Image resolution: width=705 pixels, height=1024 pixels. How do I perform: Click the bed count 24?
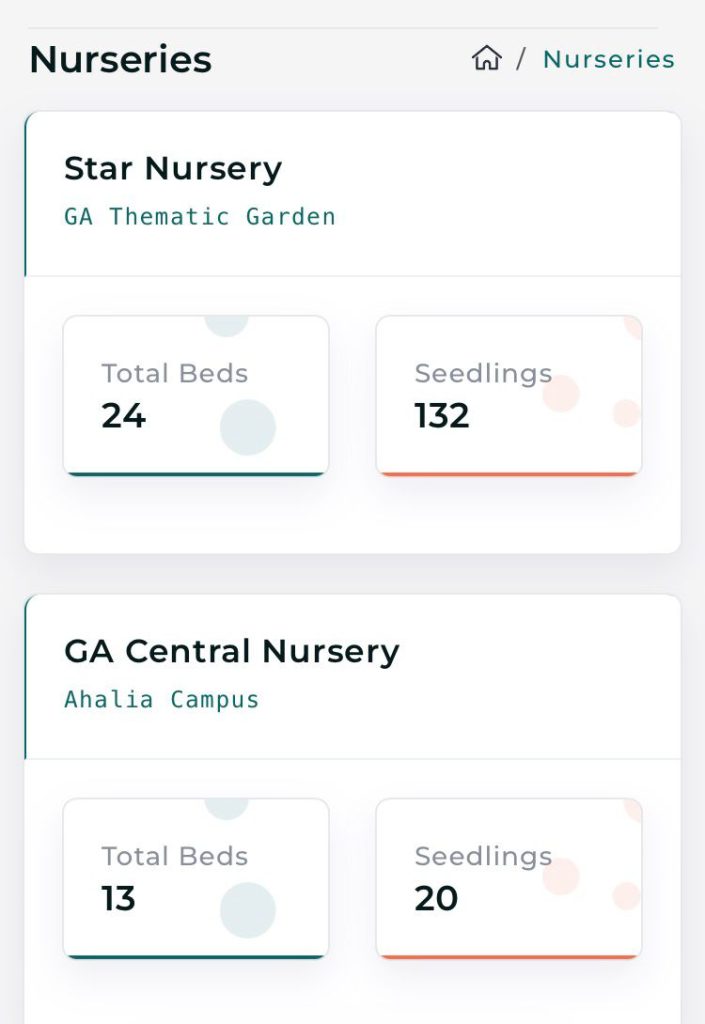click(x=124, y=415)
